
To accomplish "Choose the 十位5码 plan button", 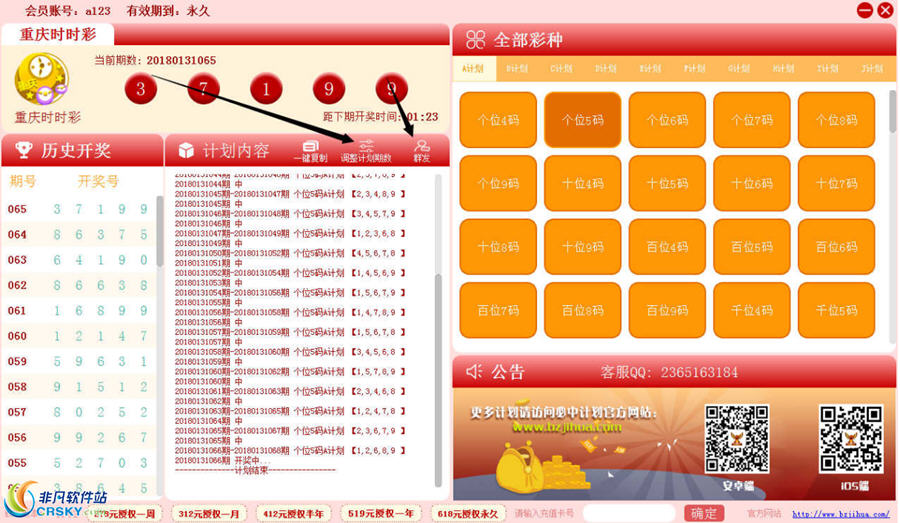I will (667, 183).
